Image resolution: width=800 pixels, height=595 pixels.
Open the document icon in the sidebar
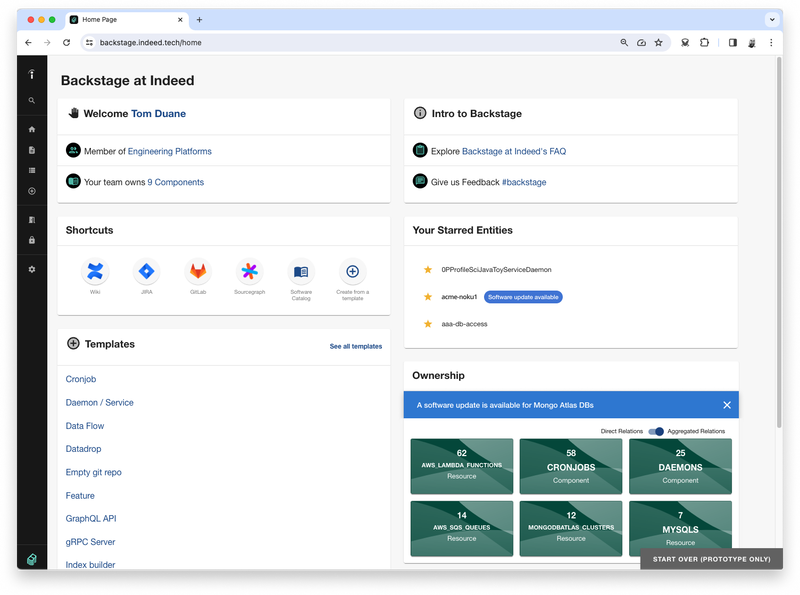[x=32, y=150]
